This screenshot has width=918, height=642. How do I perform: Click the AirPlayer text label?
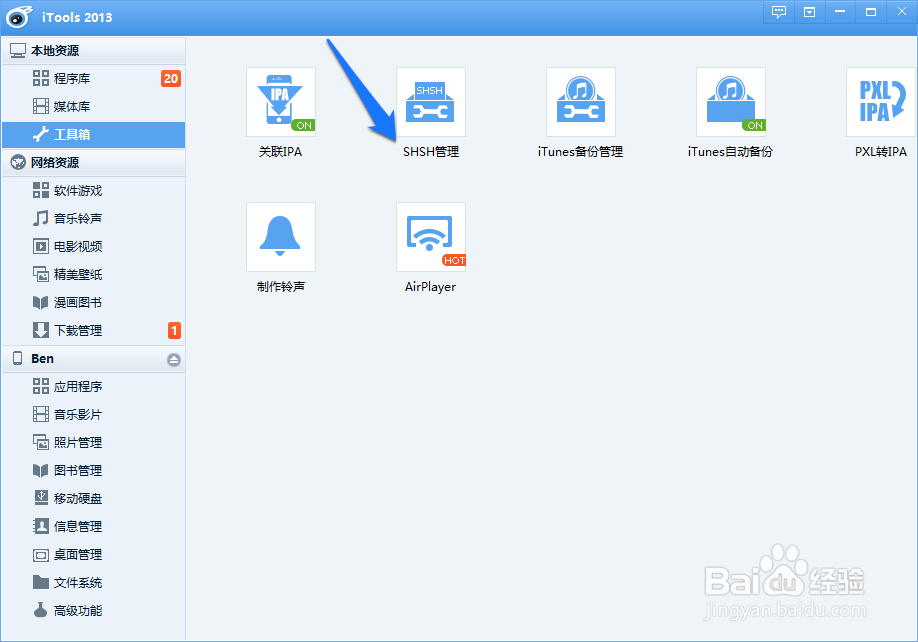coord(430,287)
